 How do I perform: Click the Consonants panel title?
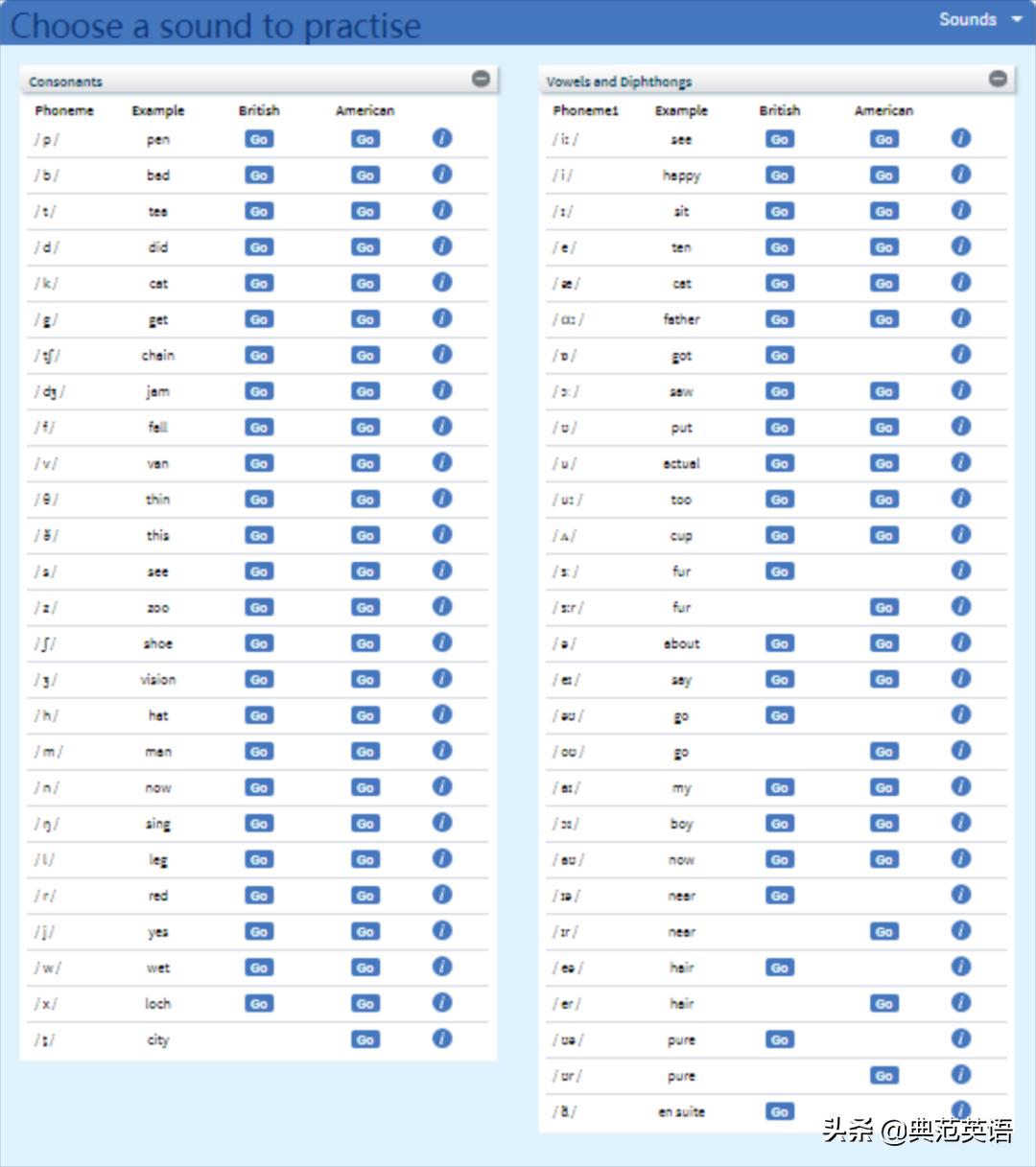click(x=65, y=82)
